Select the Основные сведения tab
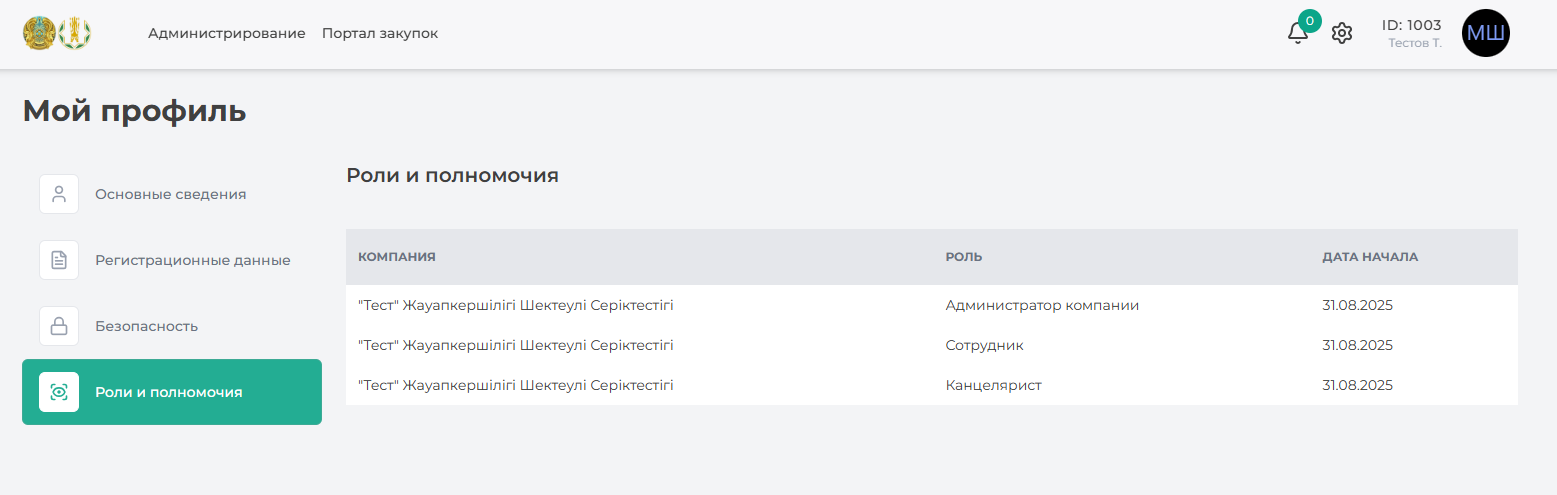This screenshot has width=1557, height=495. click(170, 194)
